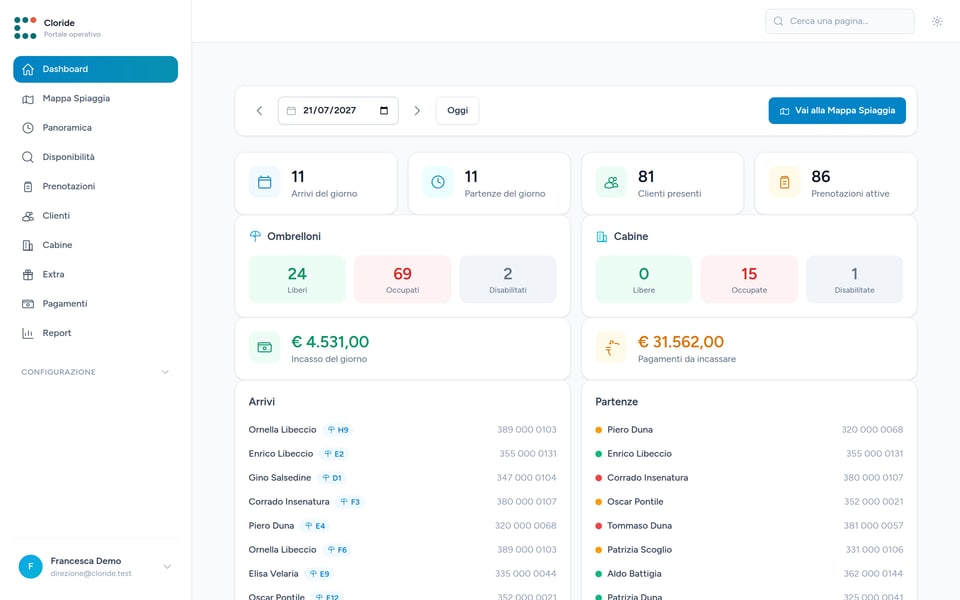Click the 24 Liberi umbrella tile

point(297,279)
